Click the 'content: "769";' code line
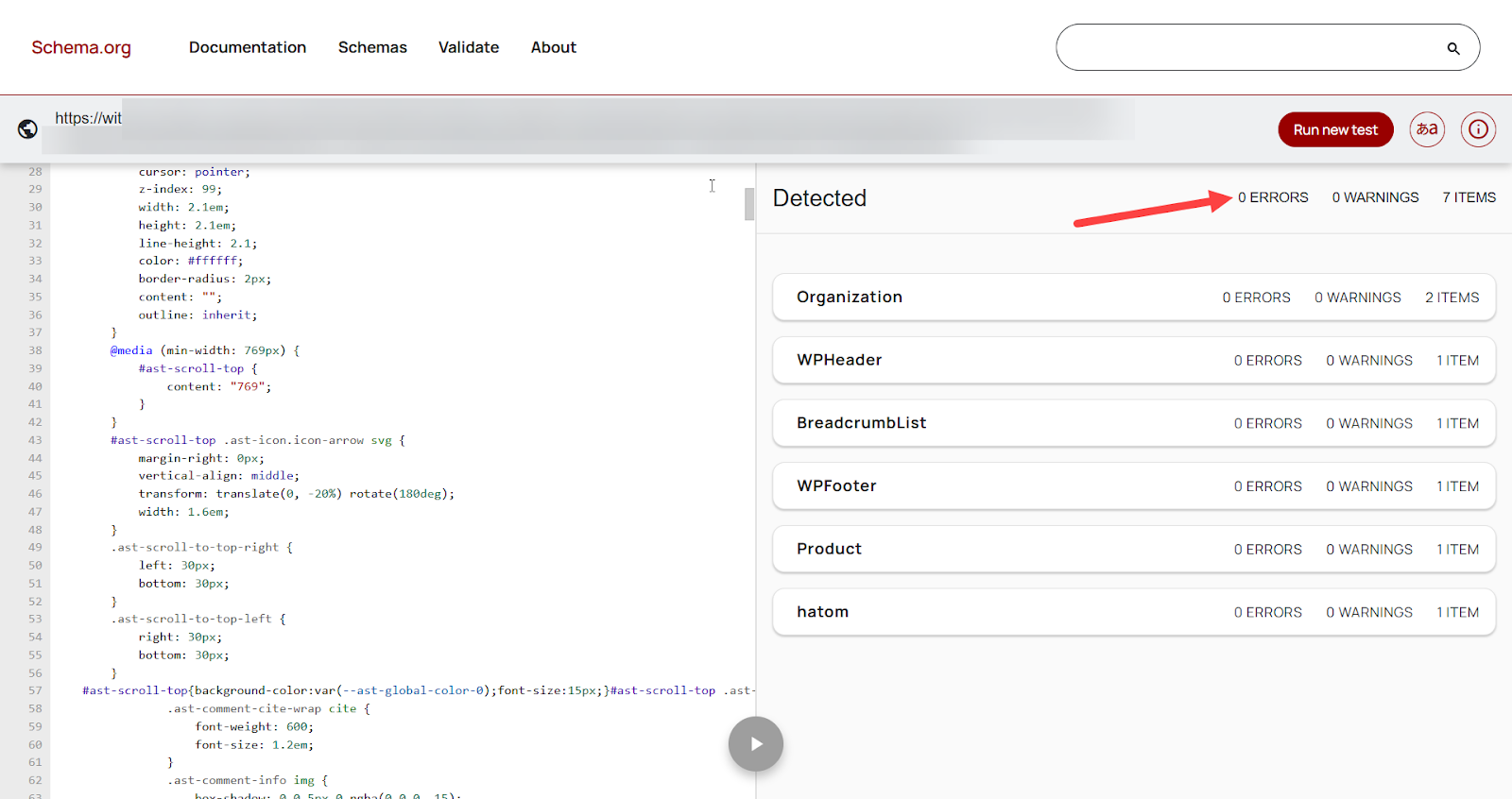This screenshot has height=799, width=1512. click(219, 387)
